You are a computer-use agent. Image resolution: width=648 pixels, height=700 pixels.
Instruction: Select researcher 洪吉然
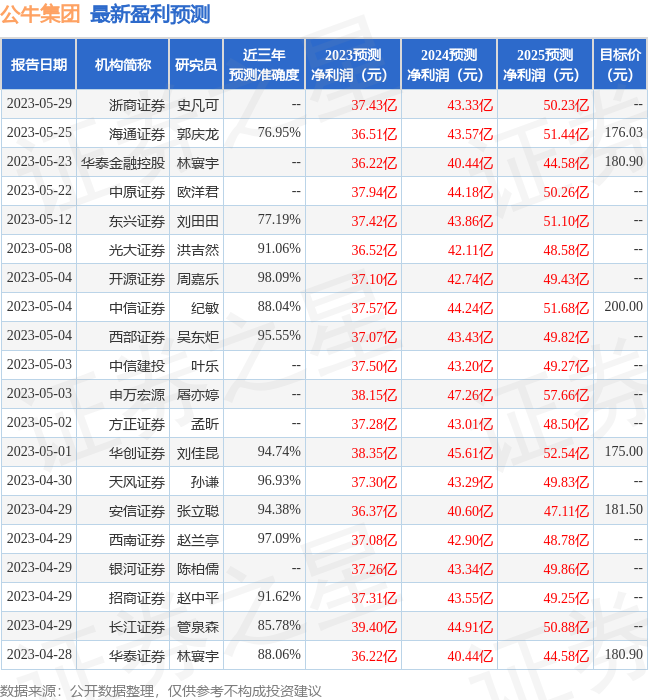[x=198, y=250]
